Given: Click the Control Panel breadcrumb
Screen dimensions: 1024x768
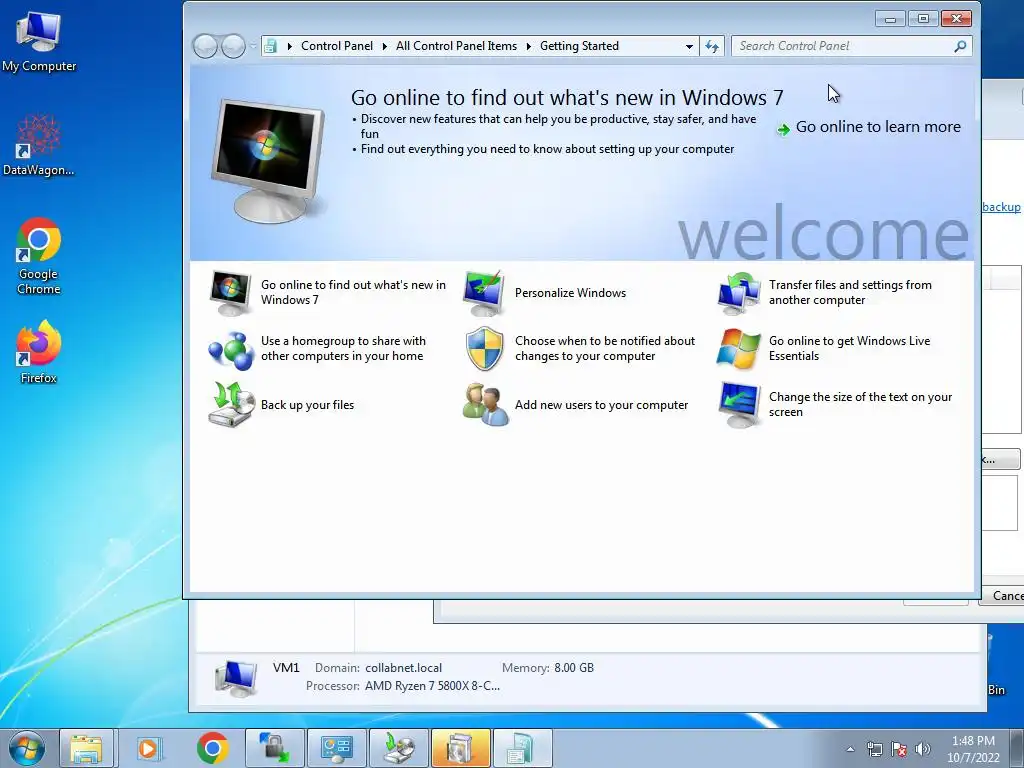Looking at the screenshot, I should tap(337, 46).
